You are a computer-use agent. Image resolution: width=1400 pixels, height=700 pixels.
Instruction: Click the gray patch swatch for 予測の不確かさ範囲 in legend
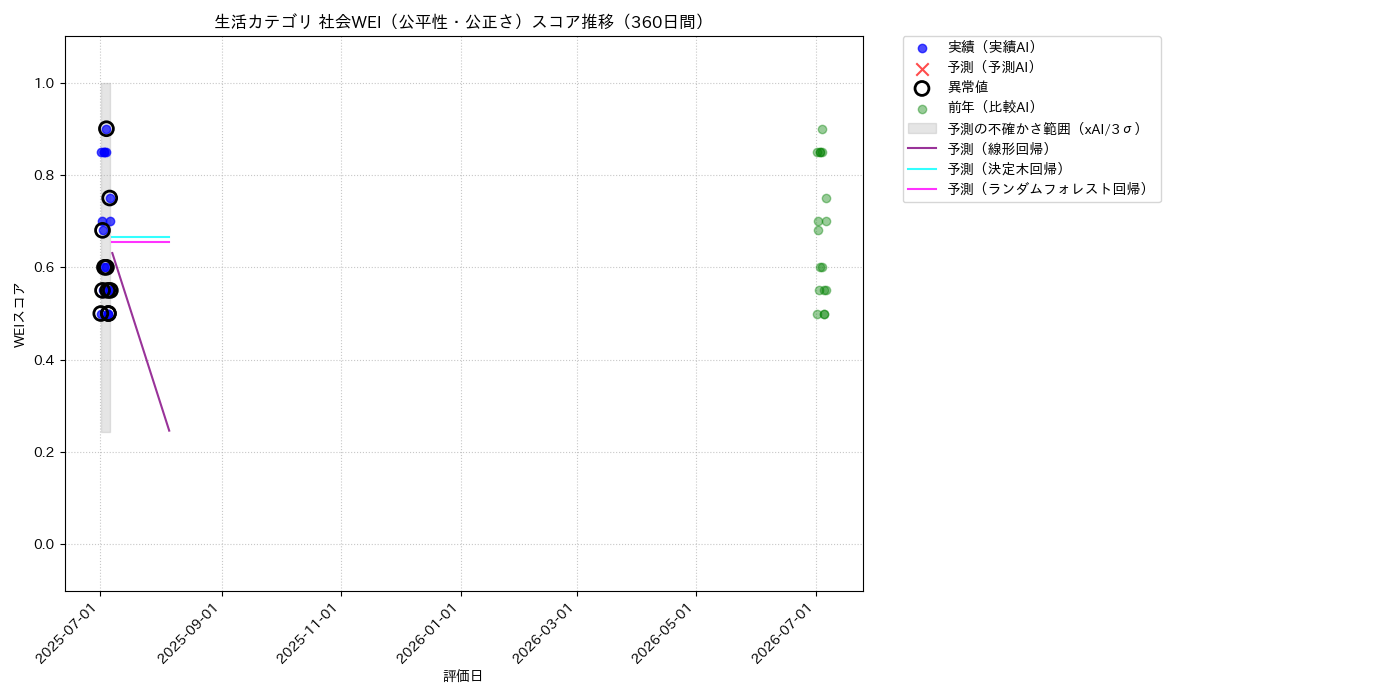pyautogui.click(x=922, y=129)
